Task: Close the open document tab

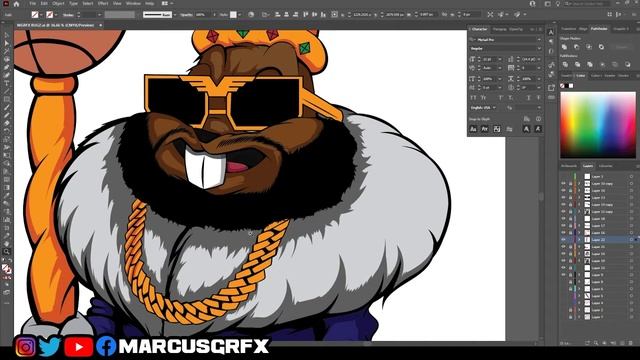Action: point(100,25)
